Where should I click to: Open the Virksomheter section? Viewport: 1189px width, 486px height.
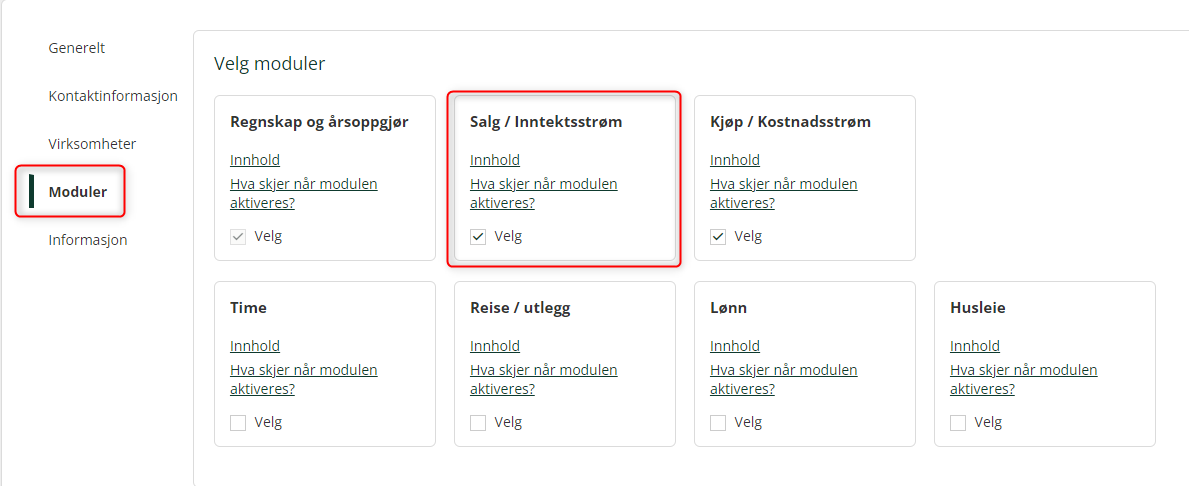[x=93, y=144]
